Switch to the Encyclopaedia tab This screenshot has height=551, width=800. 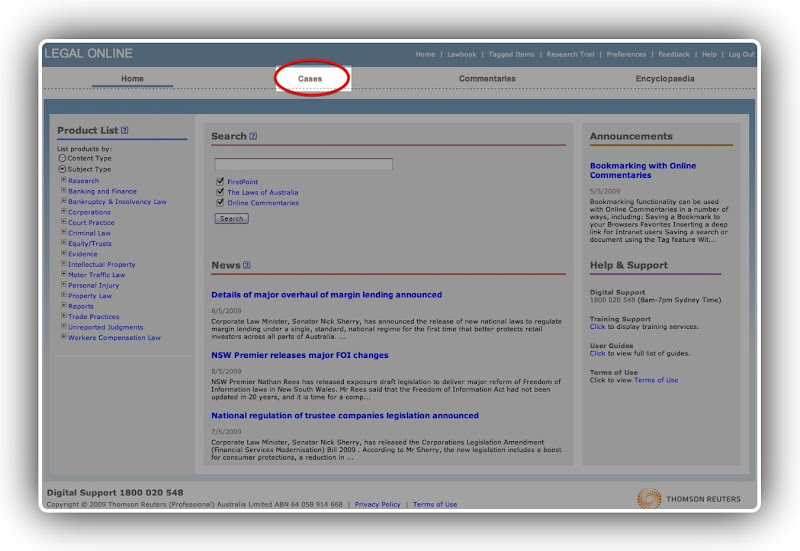click(x=665, y=79)
